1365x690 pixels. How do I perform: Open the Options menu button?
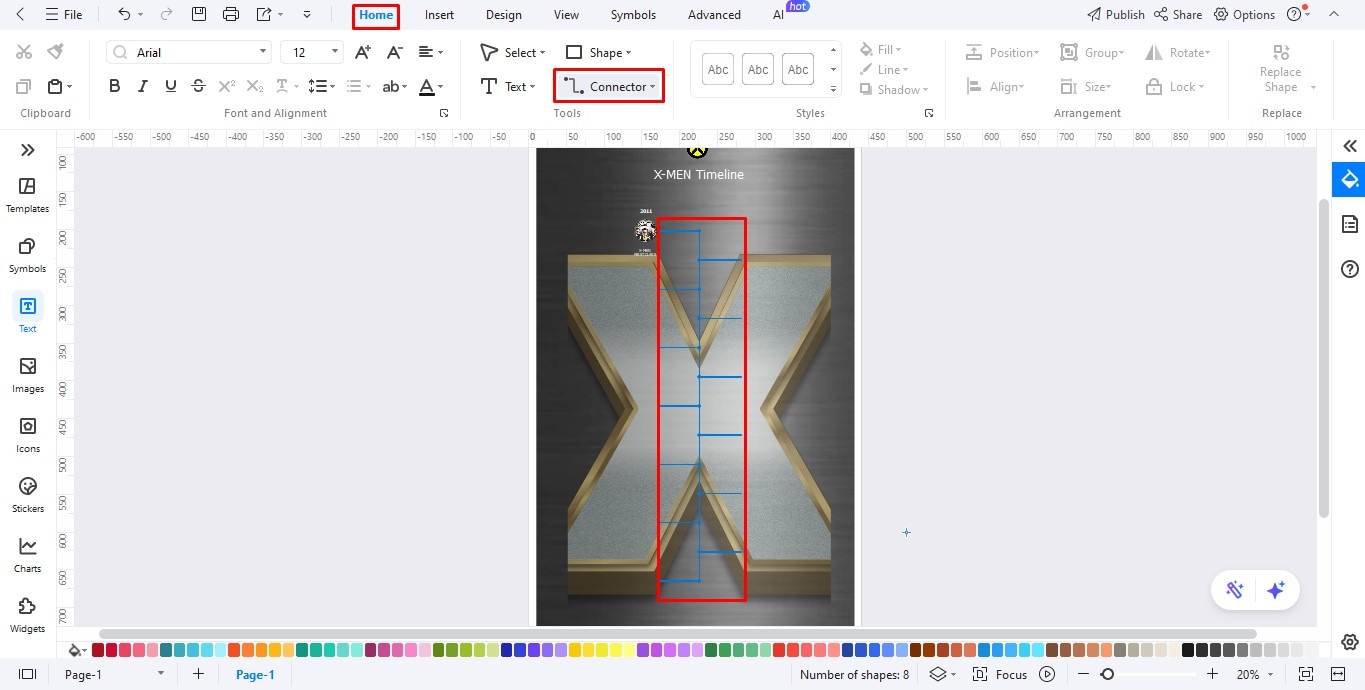[1245, 15]
